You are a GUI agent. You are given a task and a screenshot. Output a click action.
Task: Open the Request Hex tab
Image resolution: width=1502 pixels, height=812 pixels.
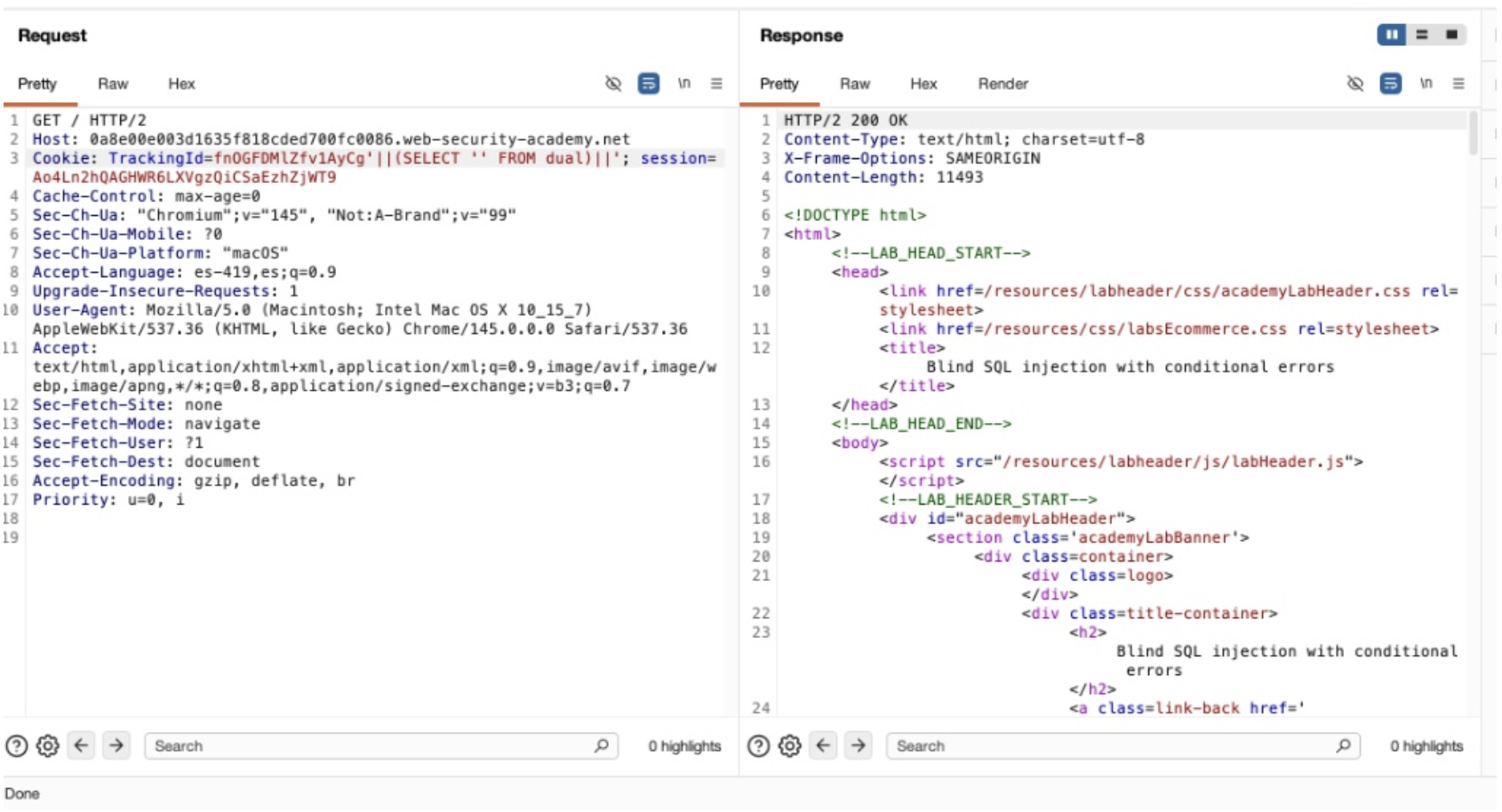(x=181, y=84)
